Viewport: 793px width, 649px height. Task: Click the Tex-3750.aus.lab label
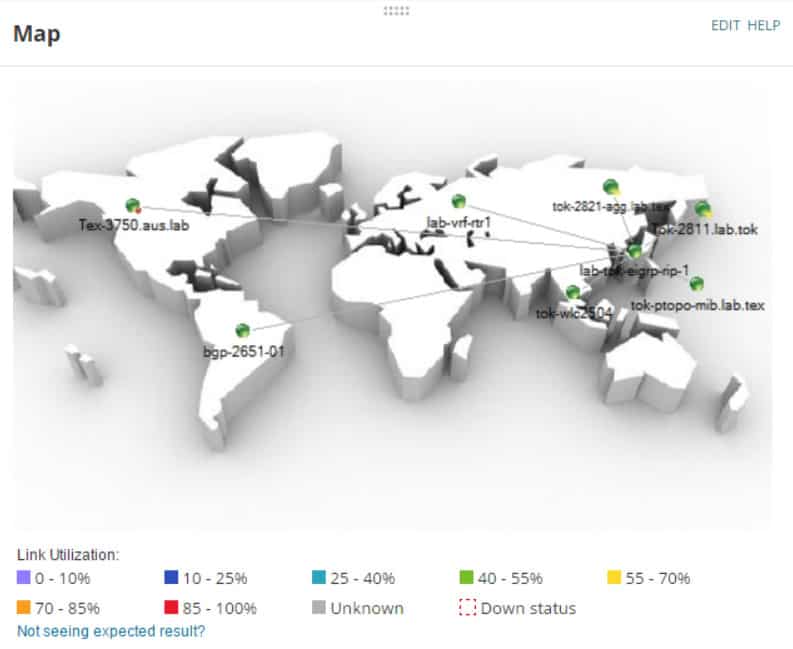(x=134, y=225)
